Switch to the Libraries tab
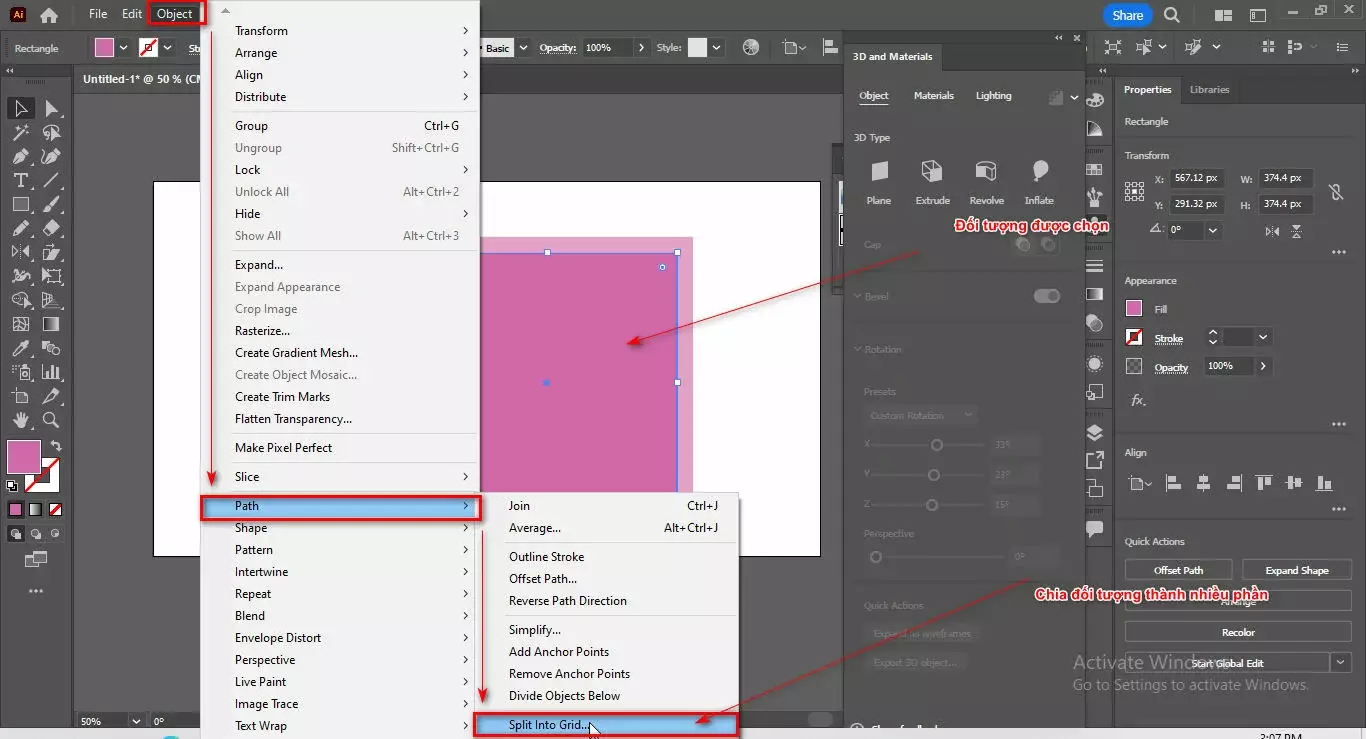Viewport: 1366px width, 739px height. coord(1209,90)
